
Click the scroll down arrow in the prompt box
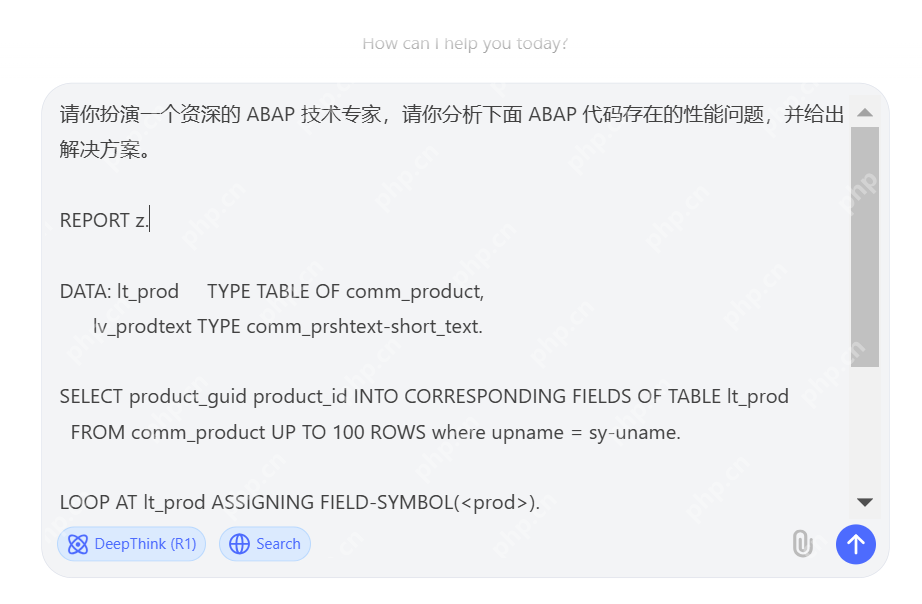(865, 502)
